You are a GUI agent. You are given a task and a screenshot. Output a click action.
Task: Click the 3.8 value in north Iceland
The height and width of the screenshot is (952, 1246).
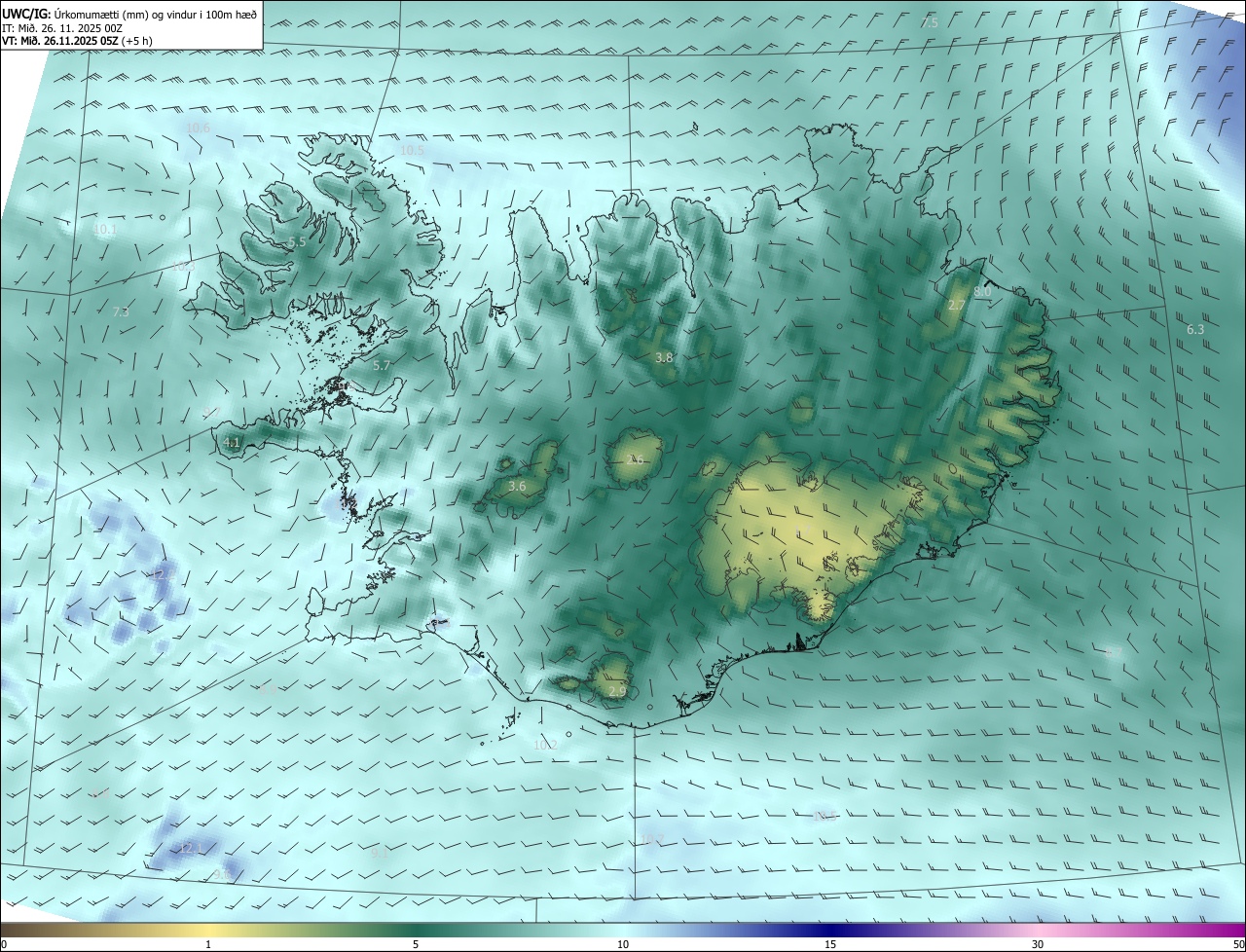point(664,358)
